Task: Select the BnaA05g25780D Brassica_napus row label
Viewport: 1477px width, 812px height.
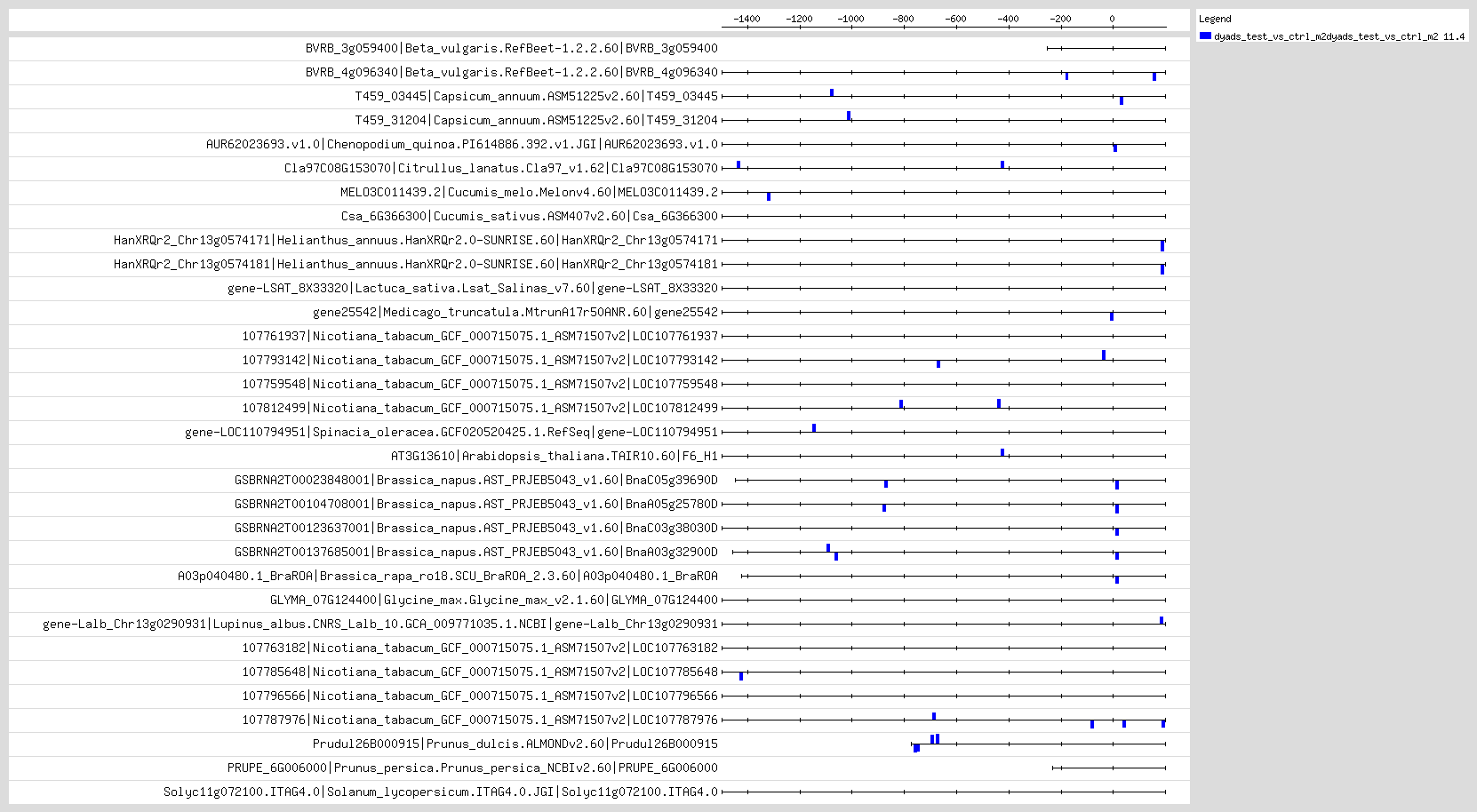Action: coord(476,504)
